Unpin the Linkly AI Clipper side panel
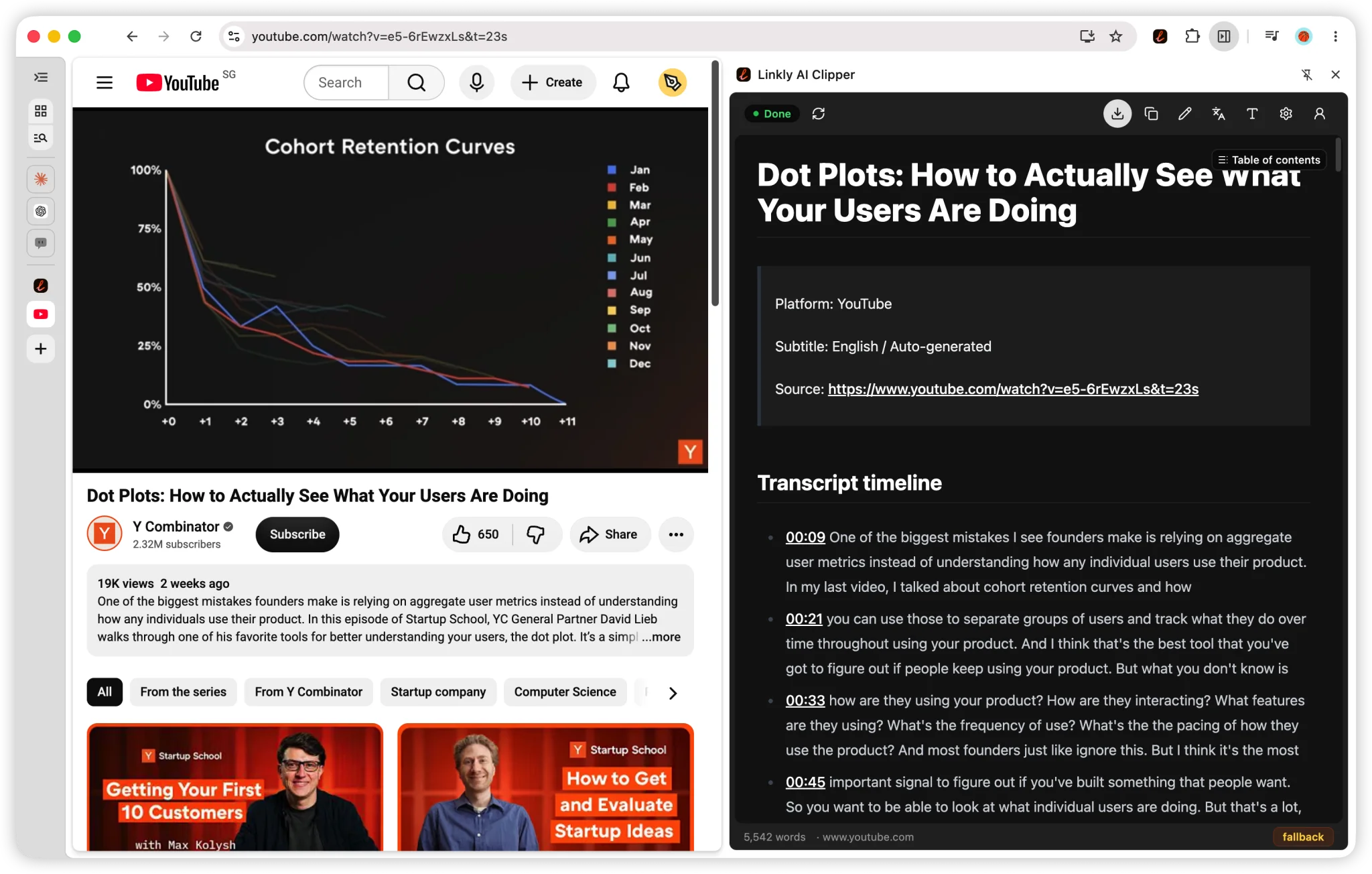This screenshot has width=1372, height=874. (1306, 74)
